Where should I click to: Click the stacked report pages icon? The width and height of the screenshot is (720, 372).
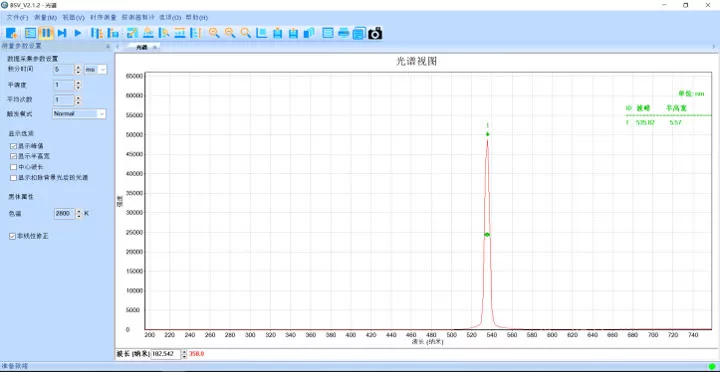tap(359, 33)
